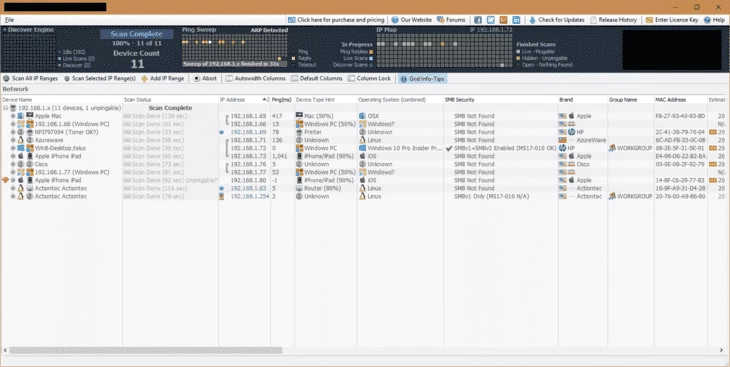Open the Facebook icon link in toolbar
This screenshot has height=367, width=730.
coord(478,20)
